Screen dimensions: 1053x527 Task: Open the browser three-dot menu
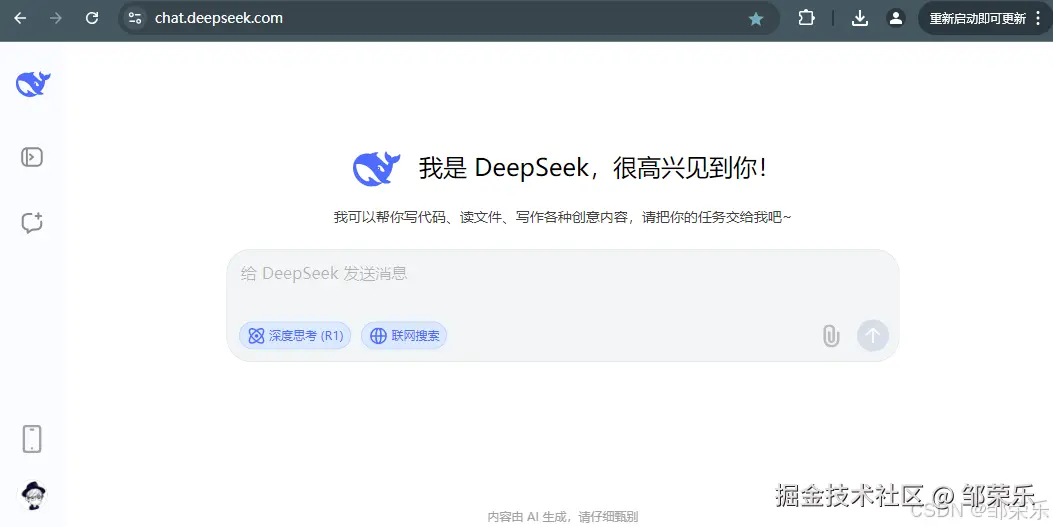(1039, 19)
